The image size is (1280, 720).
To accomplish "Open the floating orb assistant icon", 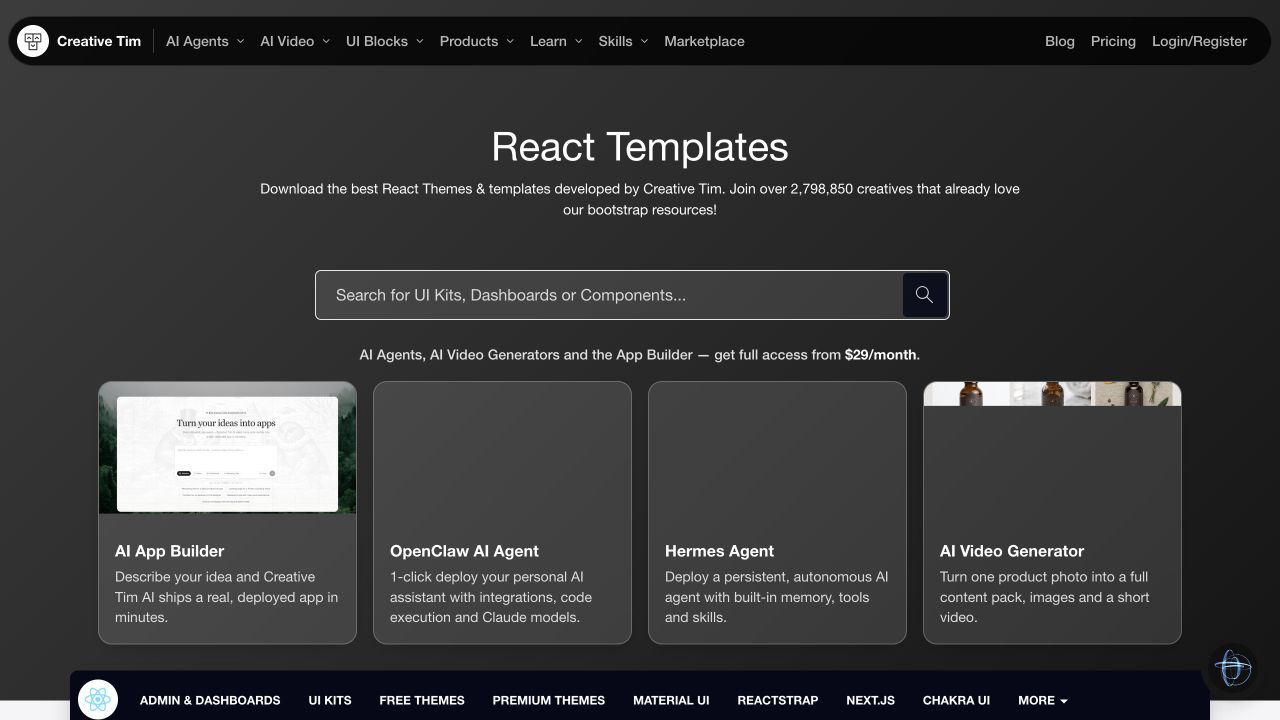I will point(1232,668).
